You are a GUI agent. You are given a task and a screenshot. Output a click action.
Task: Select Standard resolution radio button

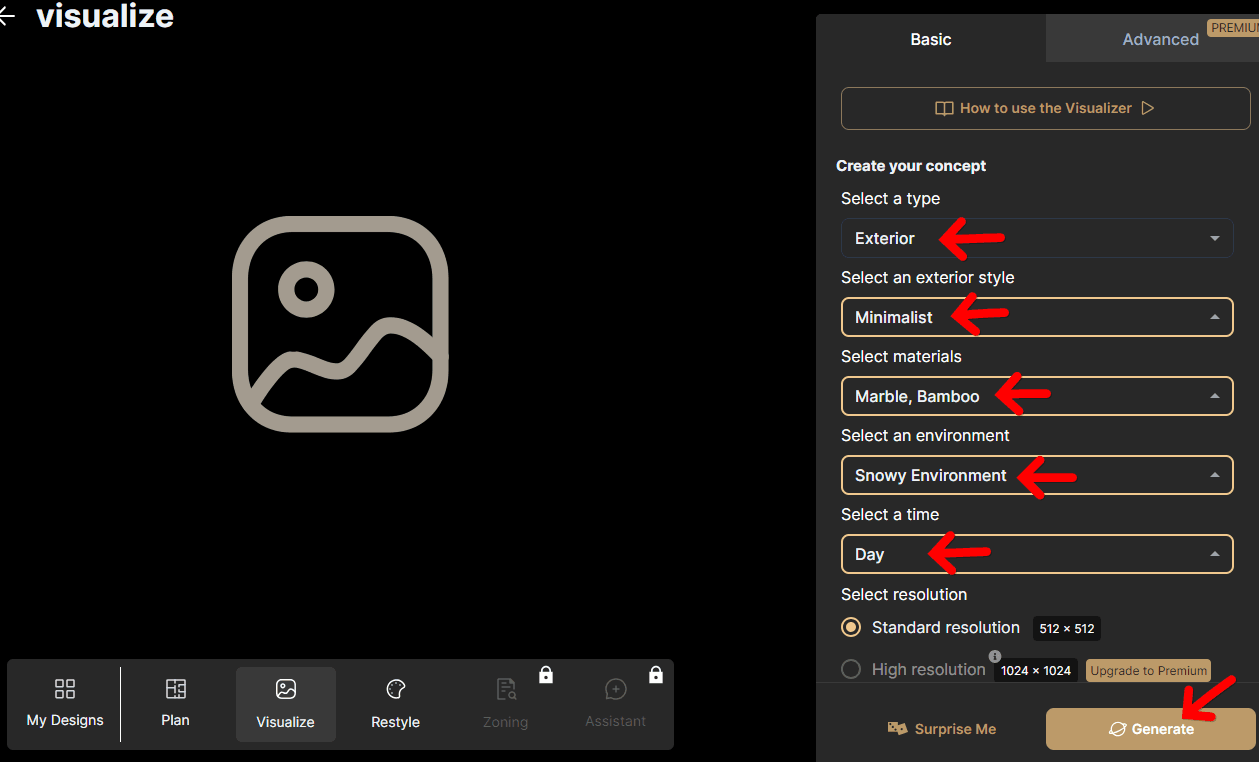pos(851,628)
